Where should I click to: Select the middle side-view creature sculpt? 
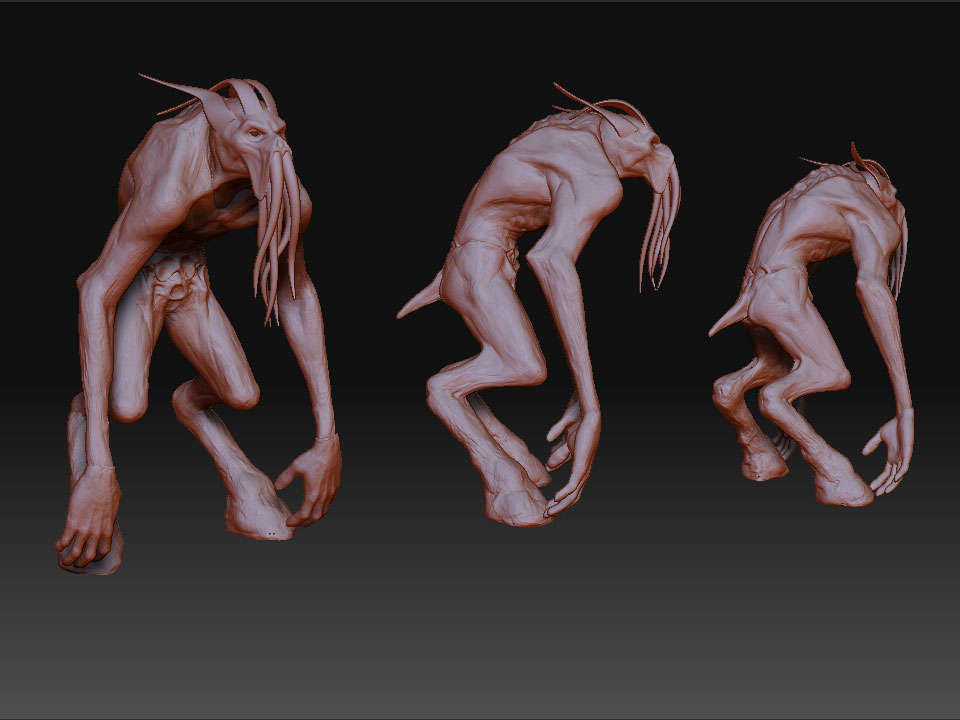click(x=539, y=304)
